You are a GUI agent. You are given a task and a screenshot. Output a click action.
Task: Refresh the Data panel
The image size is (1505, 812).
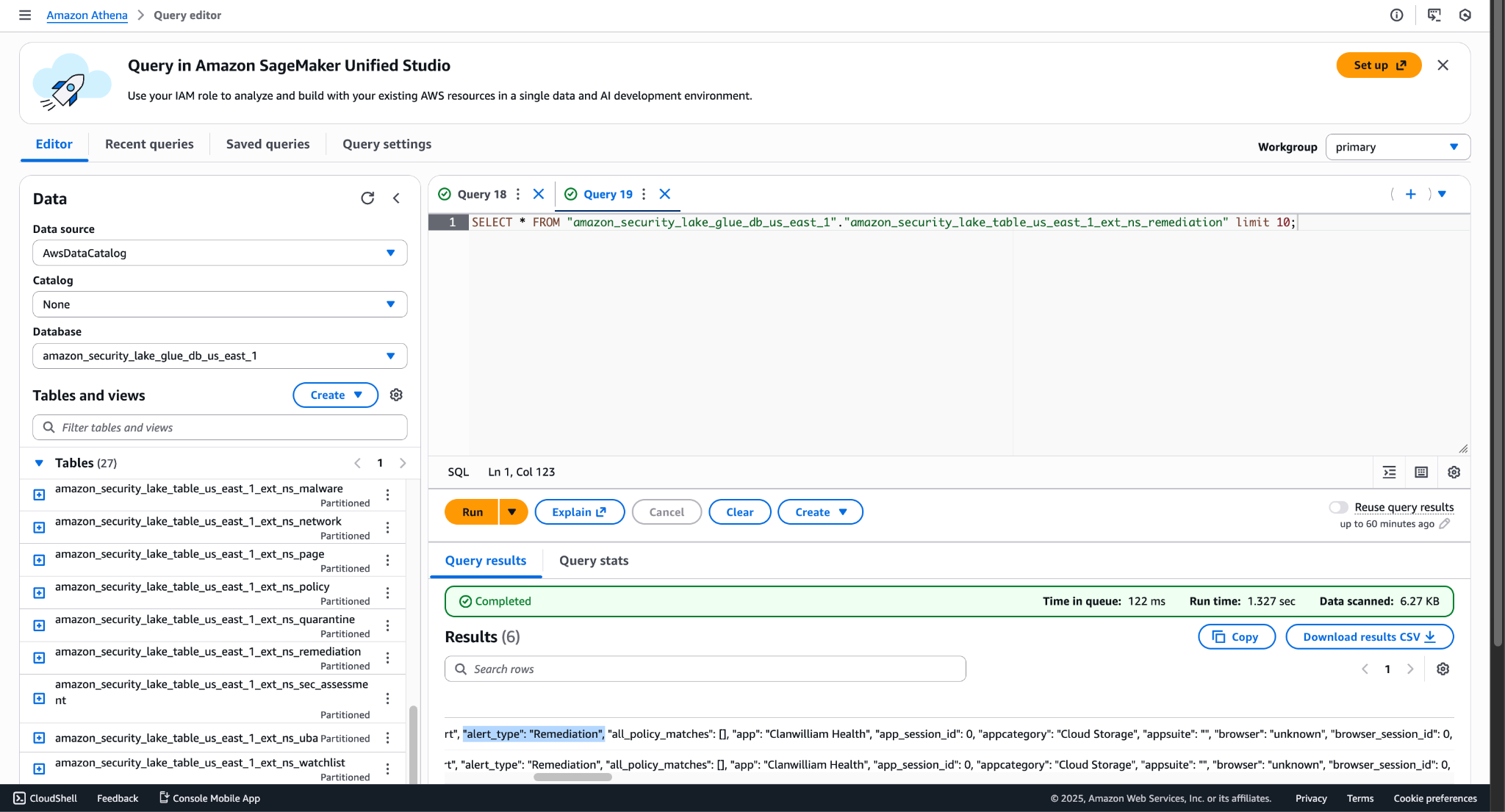pos(367,198)
